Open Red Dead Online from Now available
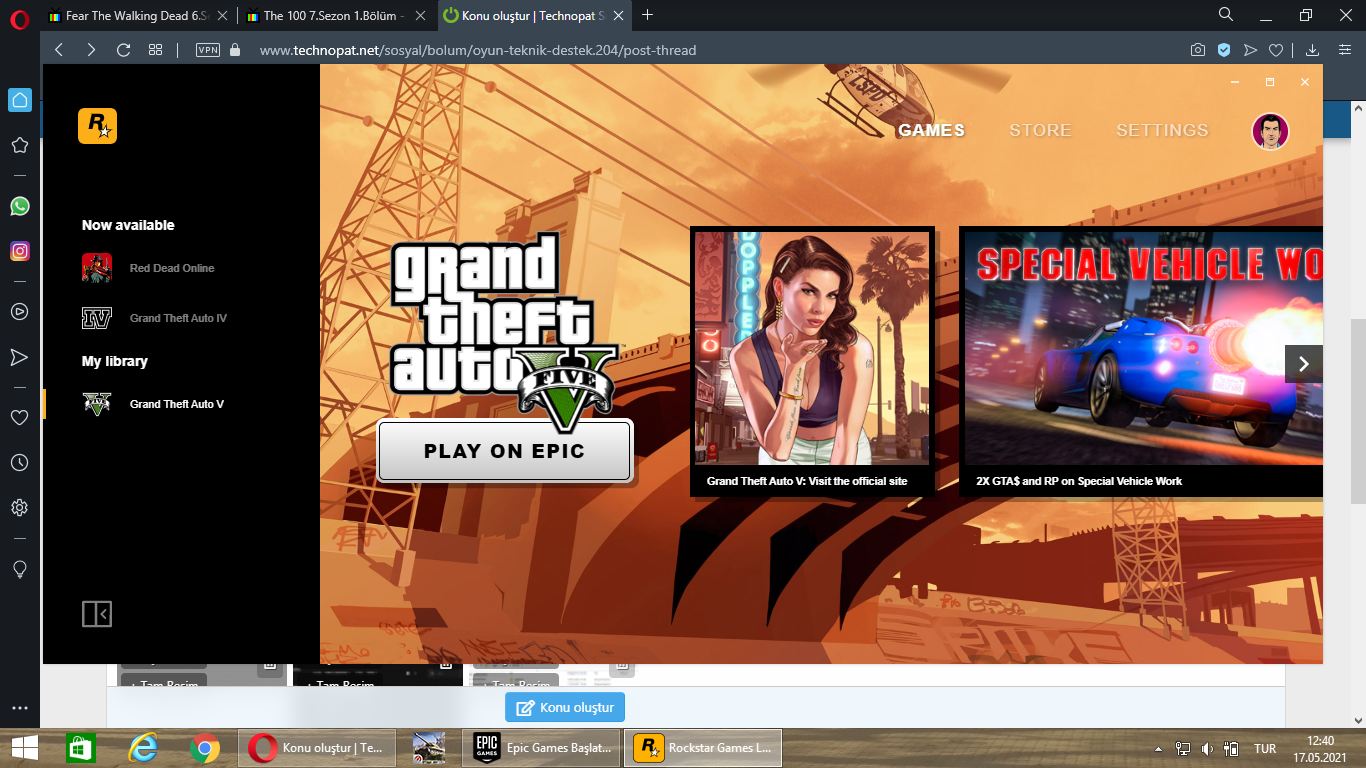This screenshot has width=1366, height=768. point(148,268)
